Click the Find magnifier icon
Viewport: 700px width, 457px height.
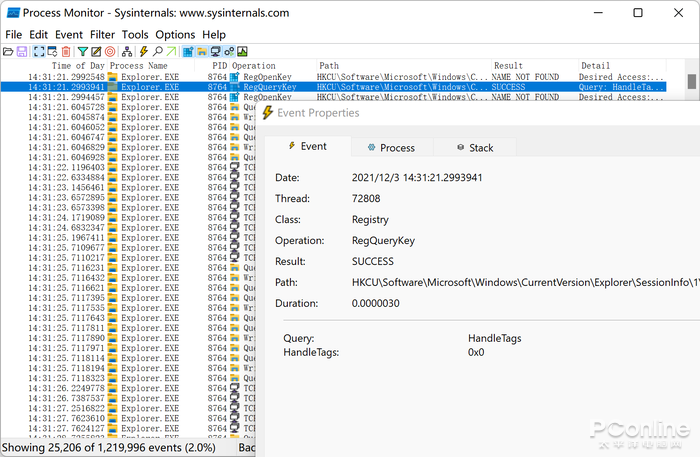[x=157, y=51]
